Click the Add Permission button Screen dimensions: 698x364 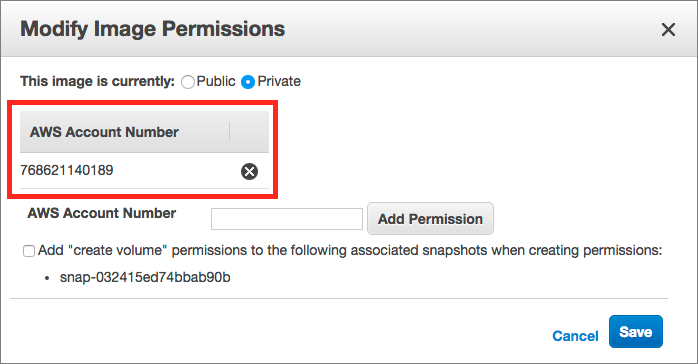[x=430, y=218]
